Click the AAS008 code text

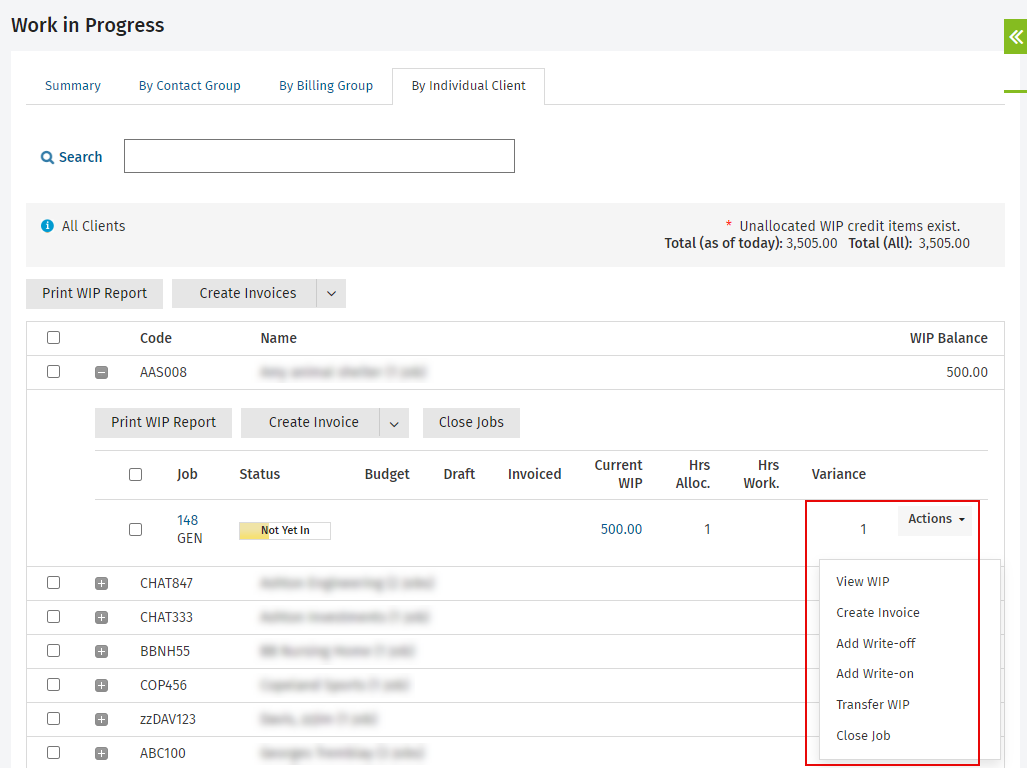163,373
